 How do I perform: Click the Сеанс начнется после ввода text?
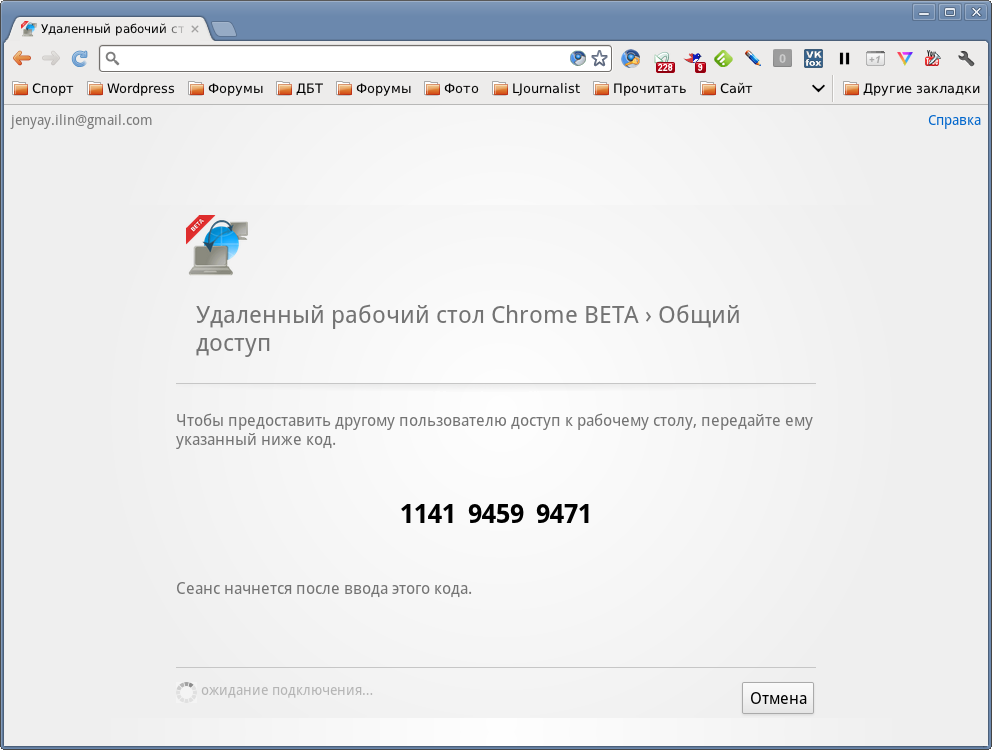click(x=324, y=589)
